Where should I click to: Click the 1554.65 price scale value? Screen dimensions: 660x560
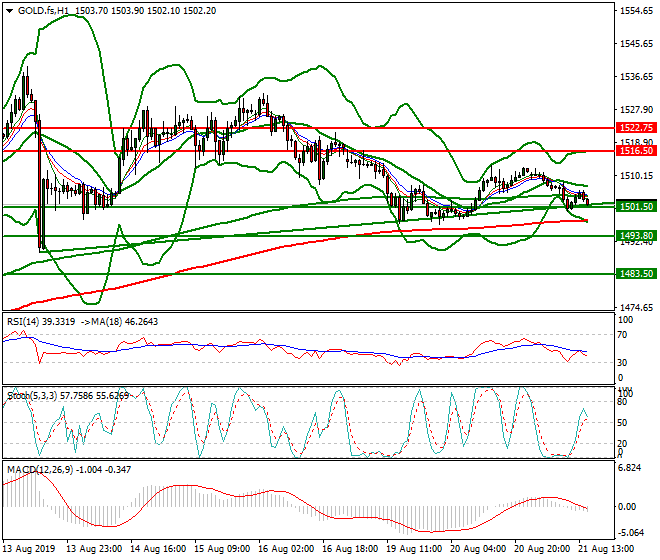click(636, 11)
